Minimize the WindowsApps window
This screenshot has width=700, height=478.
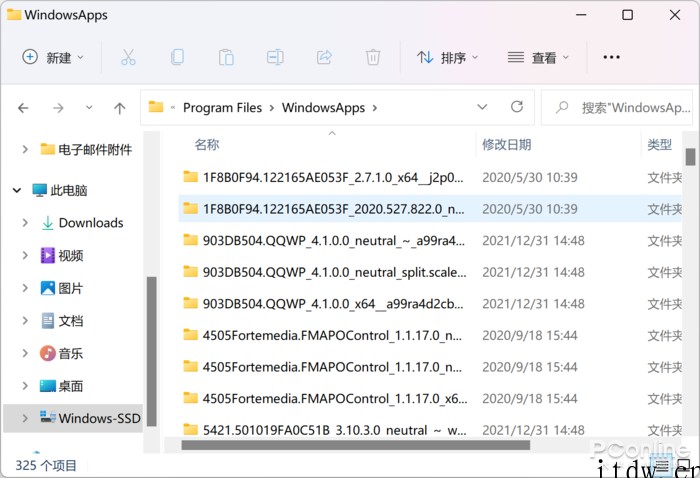tap(581, 15)
